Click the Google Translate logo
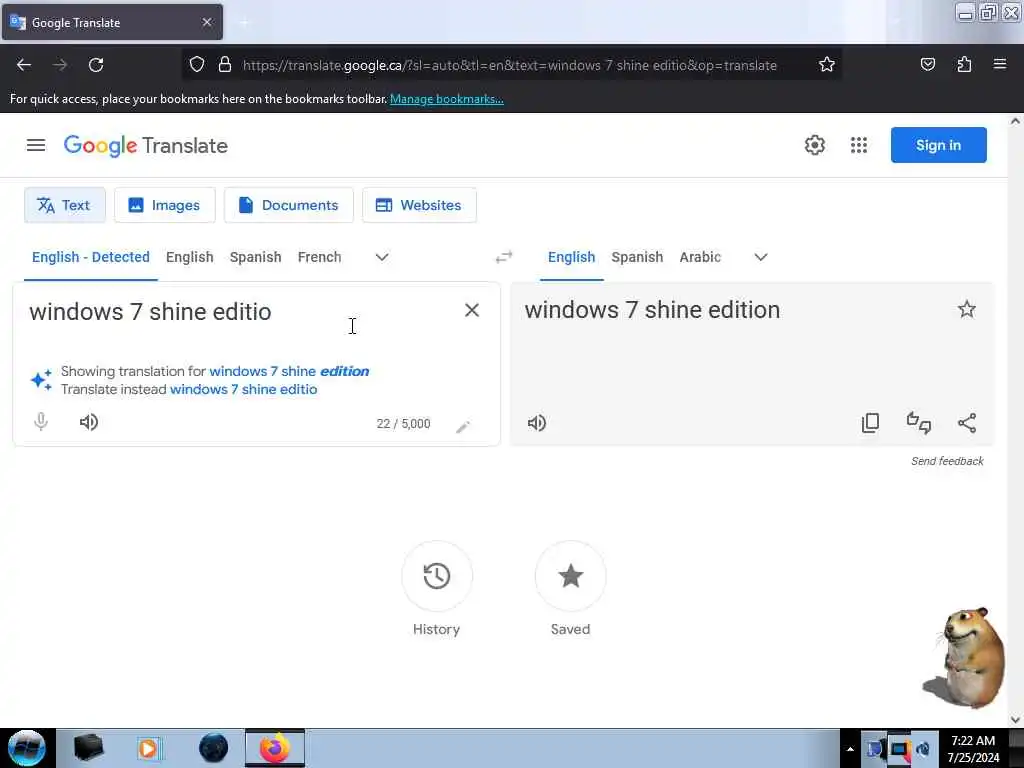 coord(146,146)
